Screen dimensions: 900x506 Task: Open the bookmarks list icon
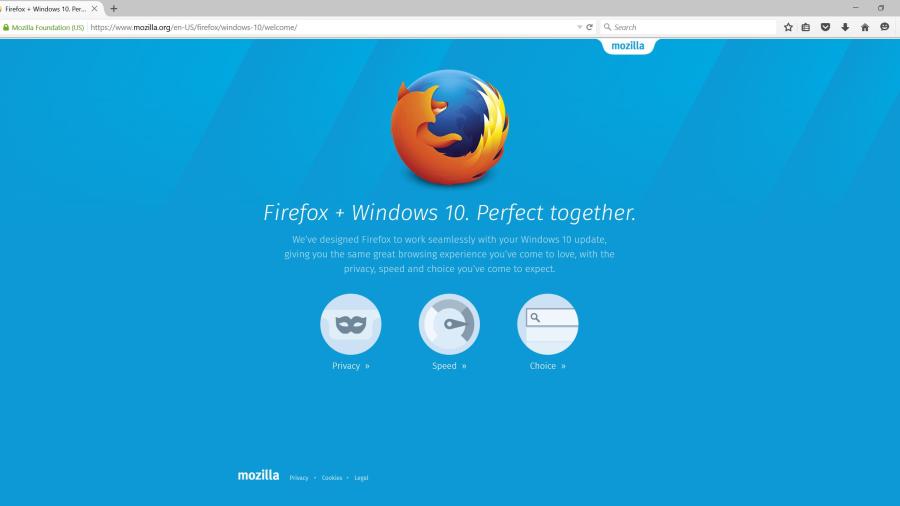click(x=806, y=27)
